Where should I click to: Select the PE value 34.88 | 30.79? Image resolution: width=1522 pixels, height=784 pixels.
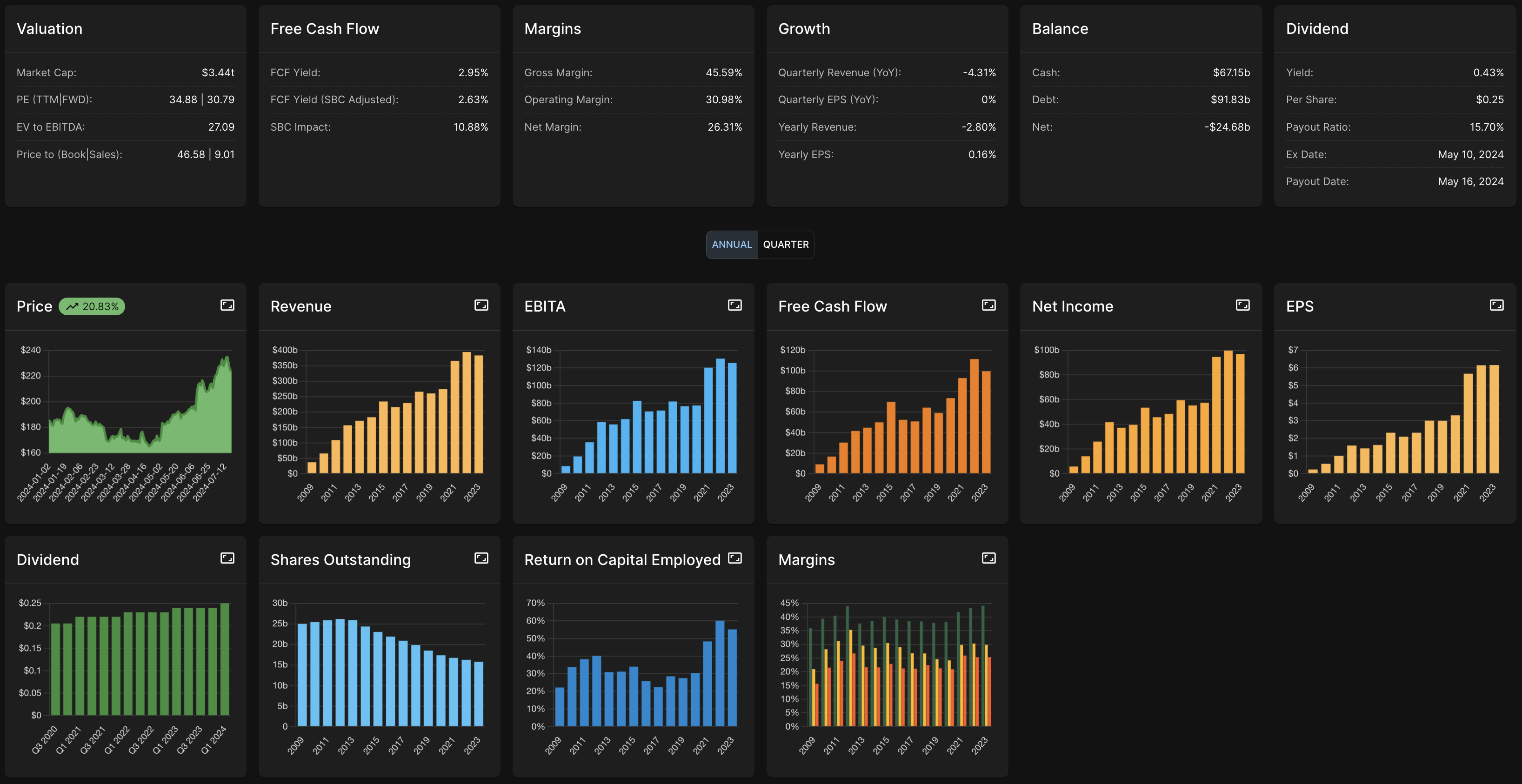(201, 100)
